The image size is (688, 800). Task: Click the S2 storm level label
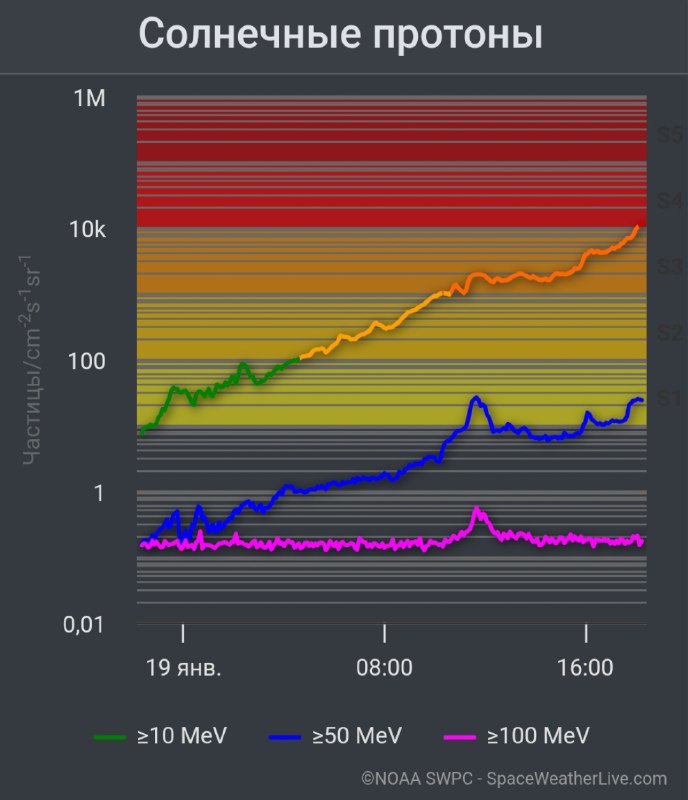pos(670,332)
